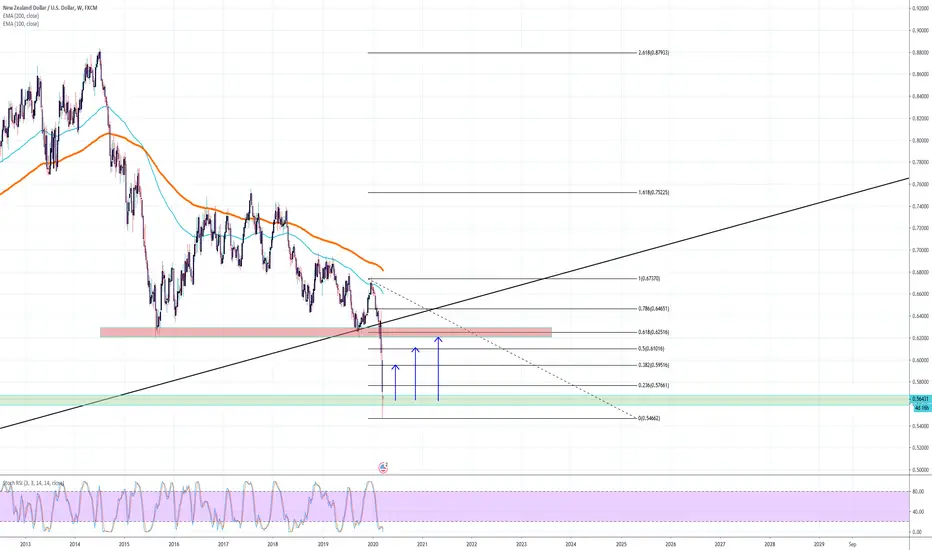Click the 0.64000 price axis label

[921, 316]
